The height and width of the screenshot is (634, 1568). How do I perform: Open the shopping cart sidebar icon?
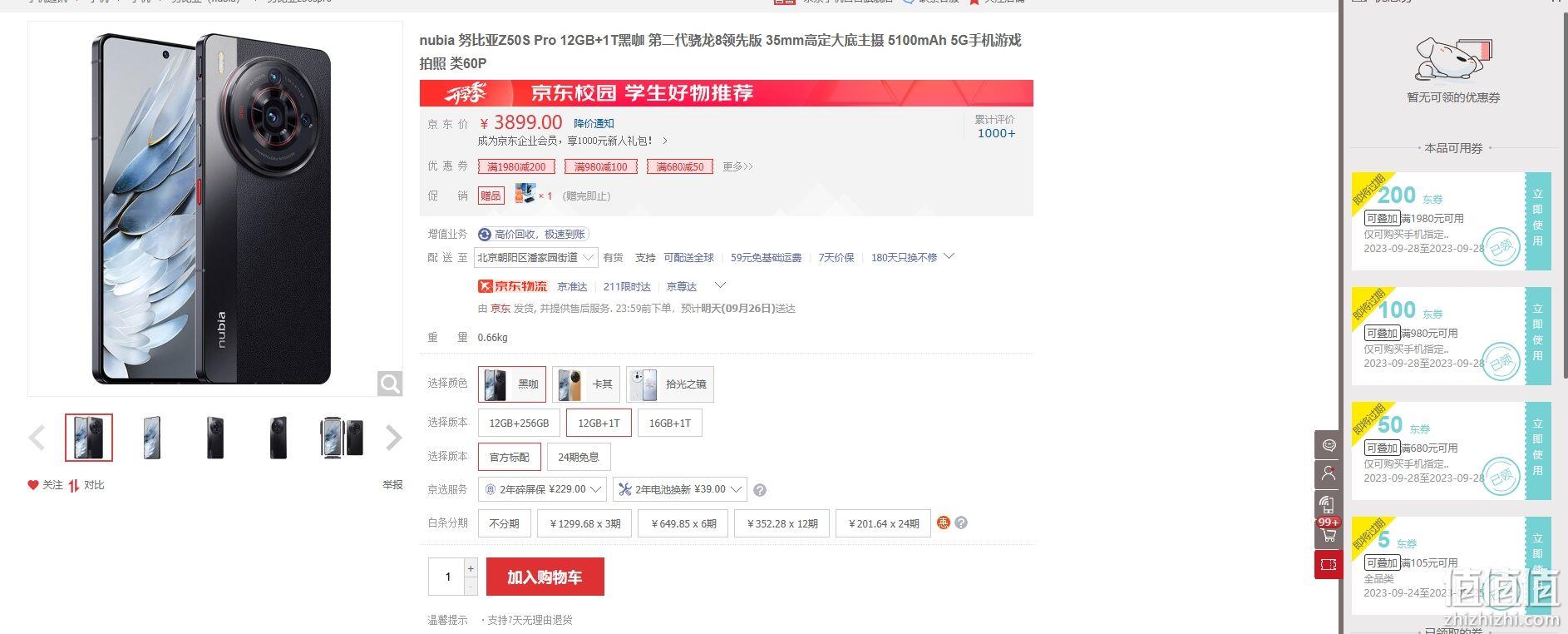pos(1329,534)
